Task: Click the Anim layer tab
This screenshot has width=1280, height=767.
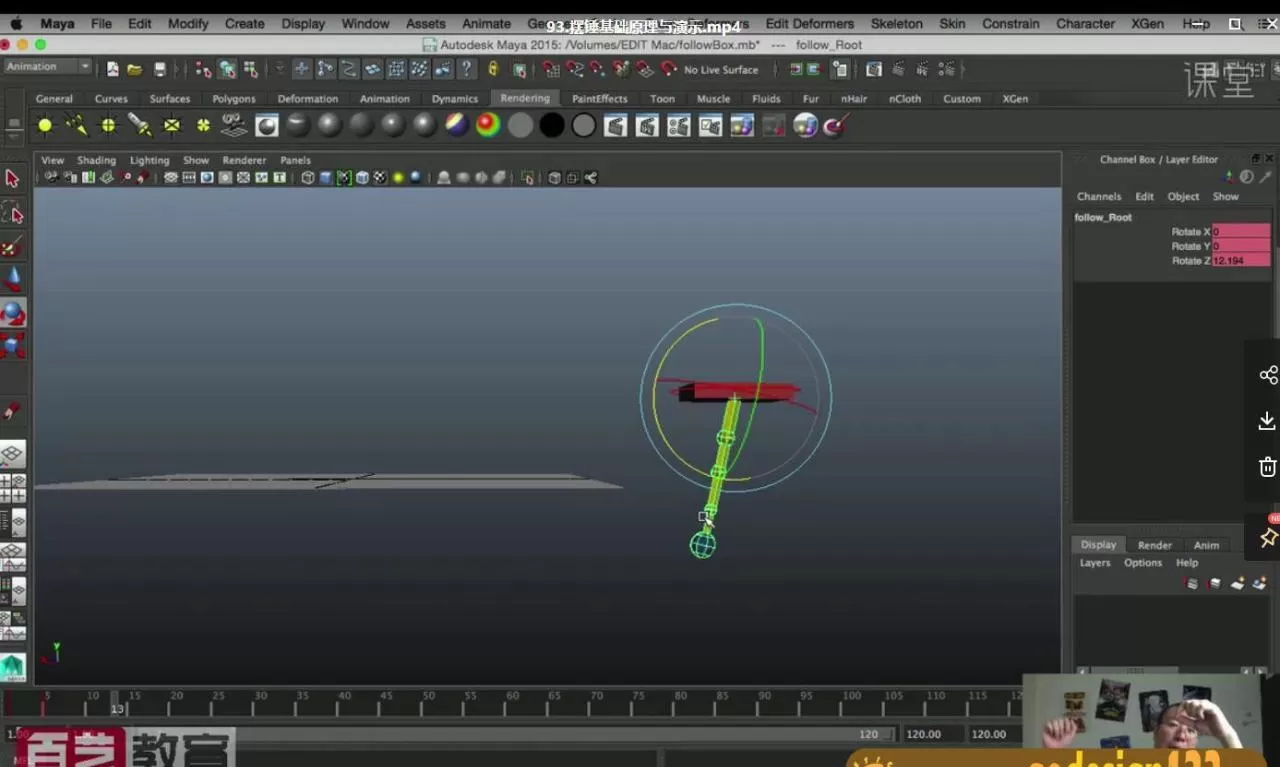Action: [x=1206, y=545]
